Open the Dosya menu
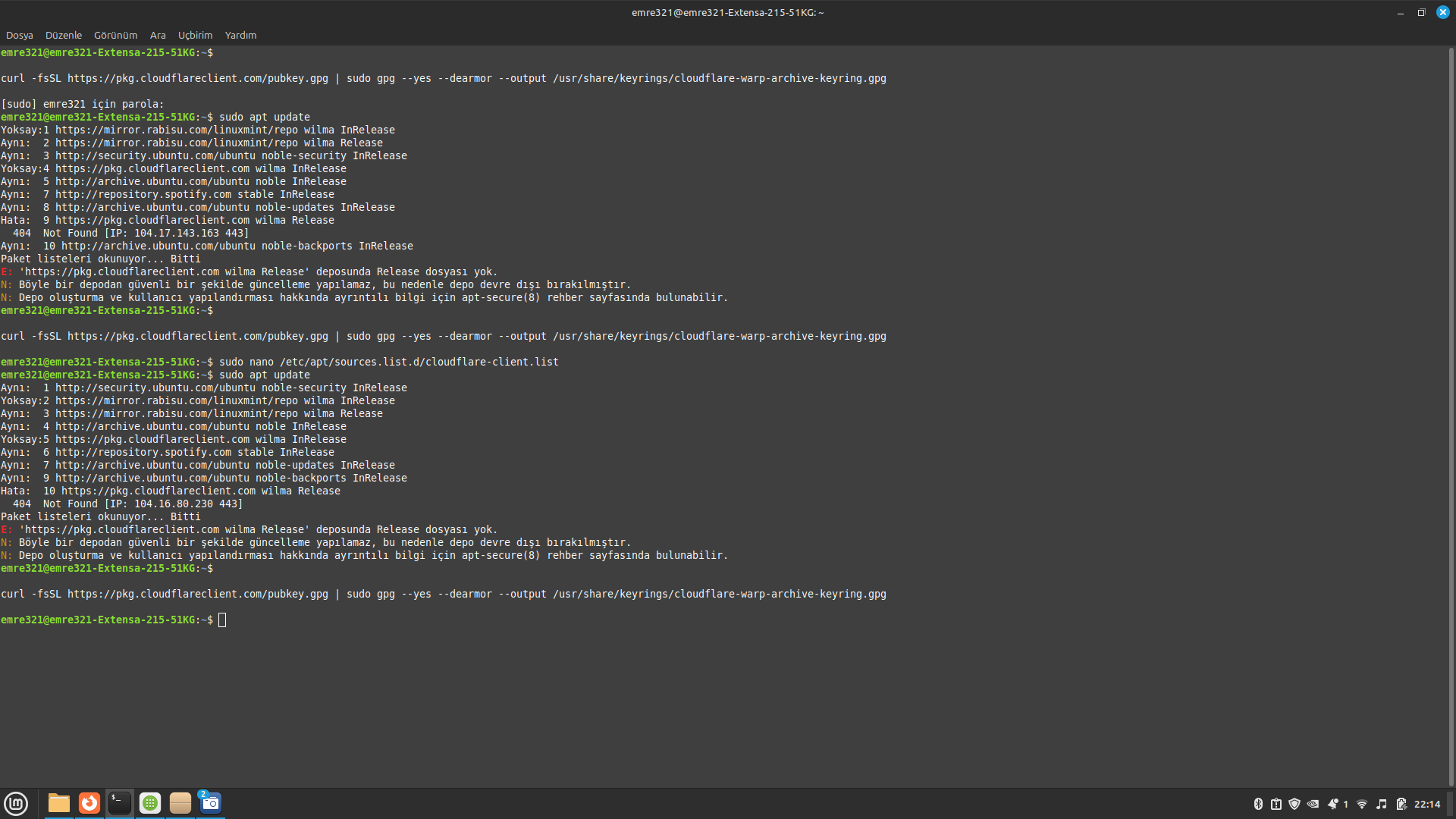 tap(19, 35)
